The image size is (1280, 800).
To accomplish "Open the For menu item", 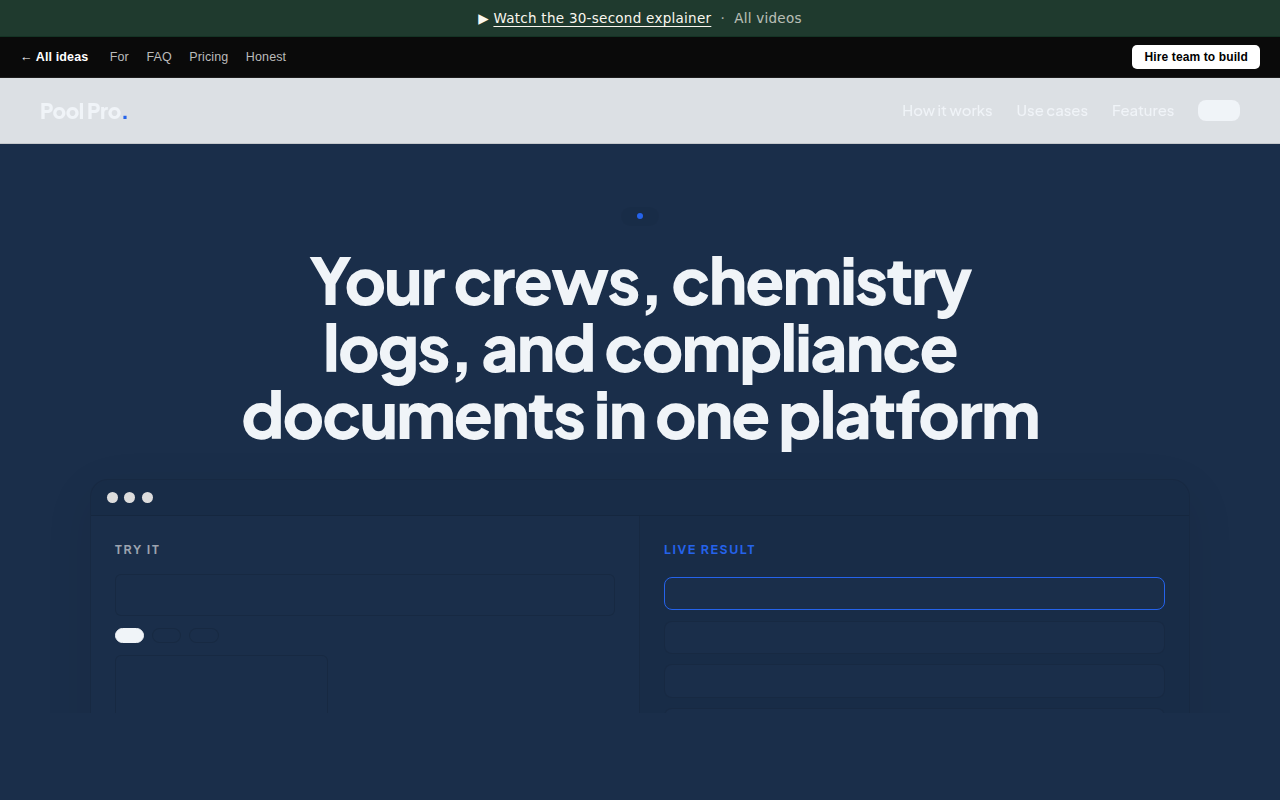I will (119, 57).
